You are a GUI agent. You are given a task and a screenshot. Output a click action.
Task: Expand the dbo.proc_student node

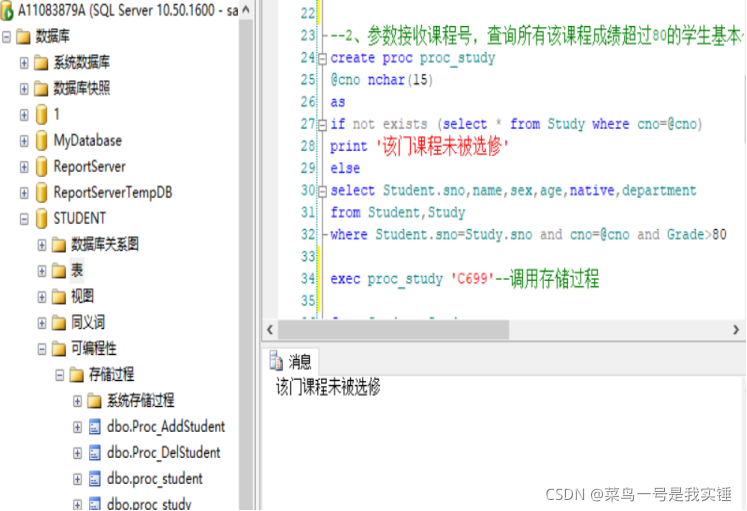[x=77, y=479]
